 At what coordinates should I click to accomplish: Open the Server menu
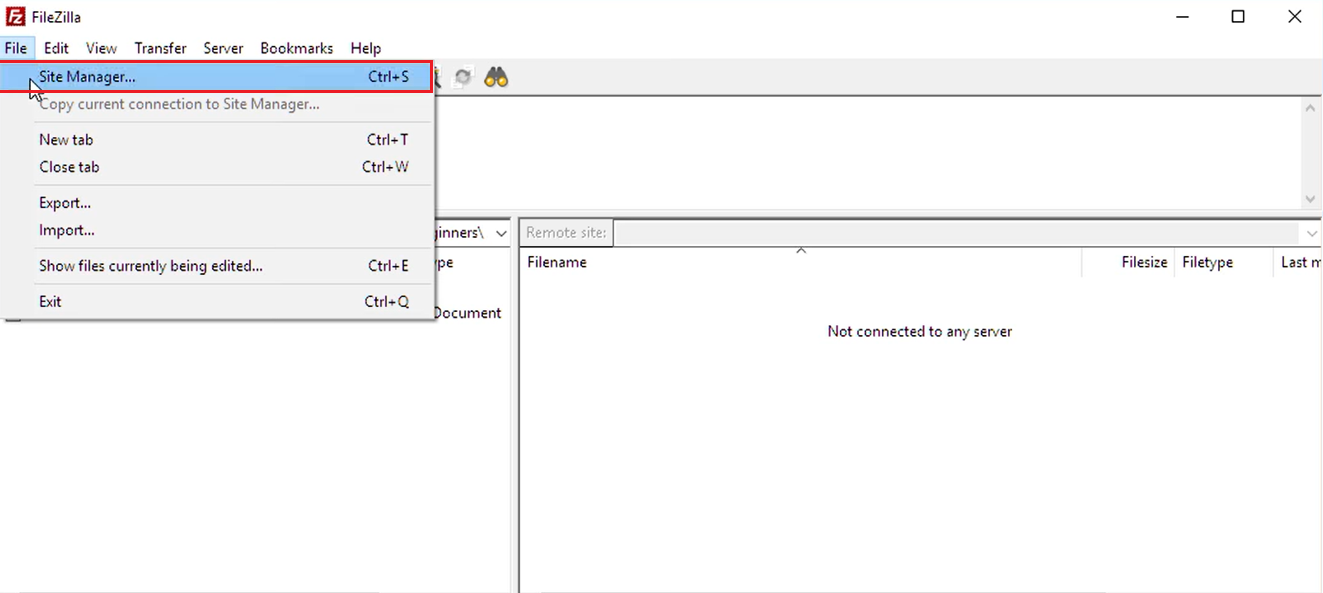(223, 48)
